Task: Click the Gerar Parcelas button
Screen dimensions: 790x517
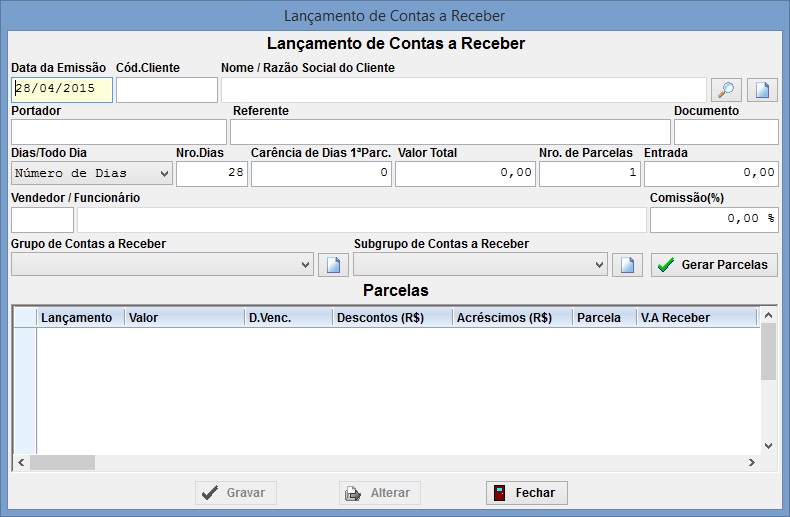Action: (714, 265)
